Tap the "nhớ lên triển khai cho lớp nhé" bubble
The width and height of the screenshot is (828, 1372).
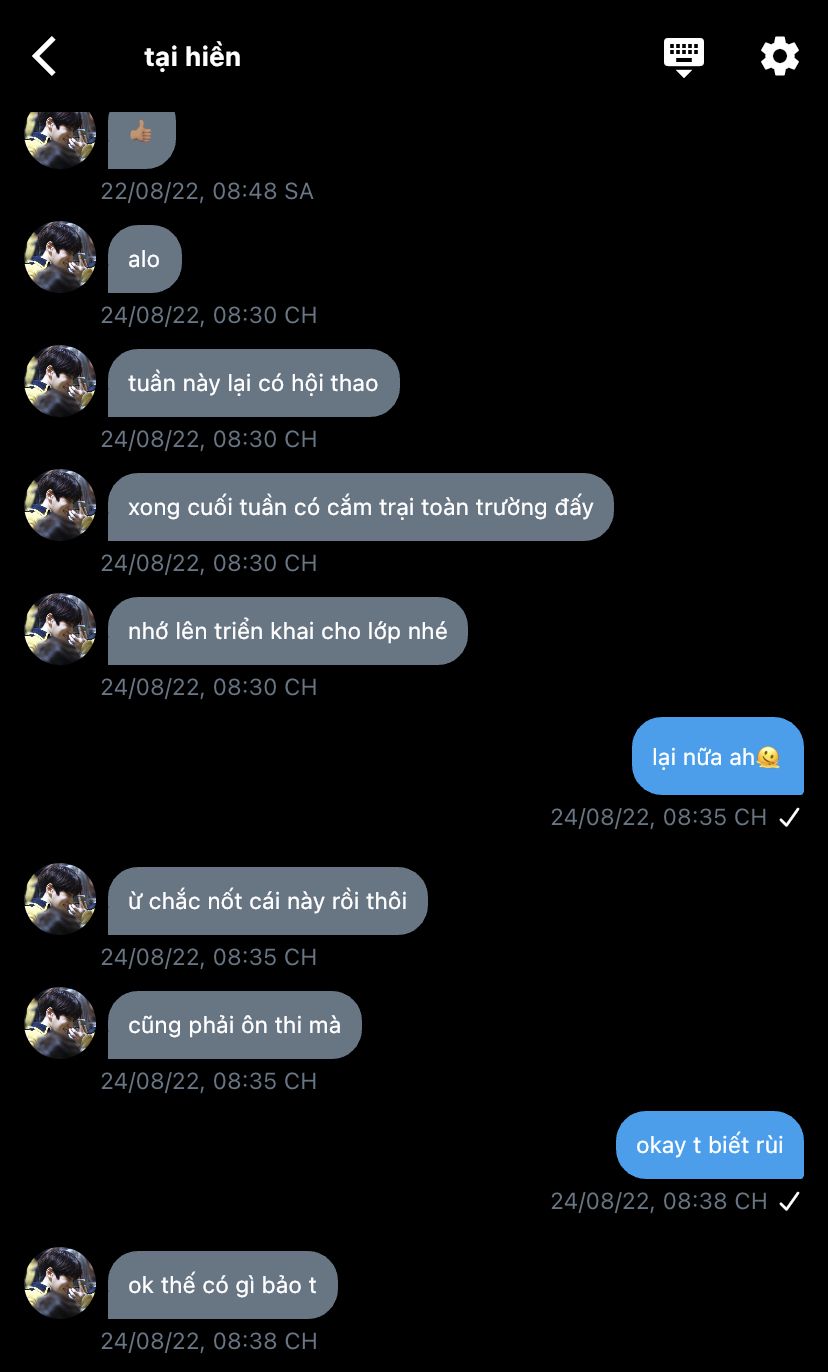(287, 631)
